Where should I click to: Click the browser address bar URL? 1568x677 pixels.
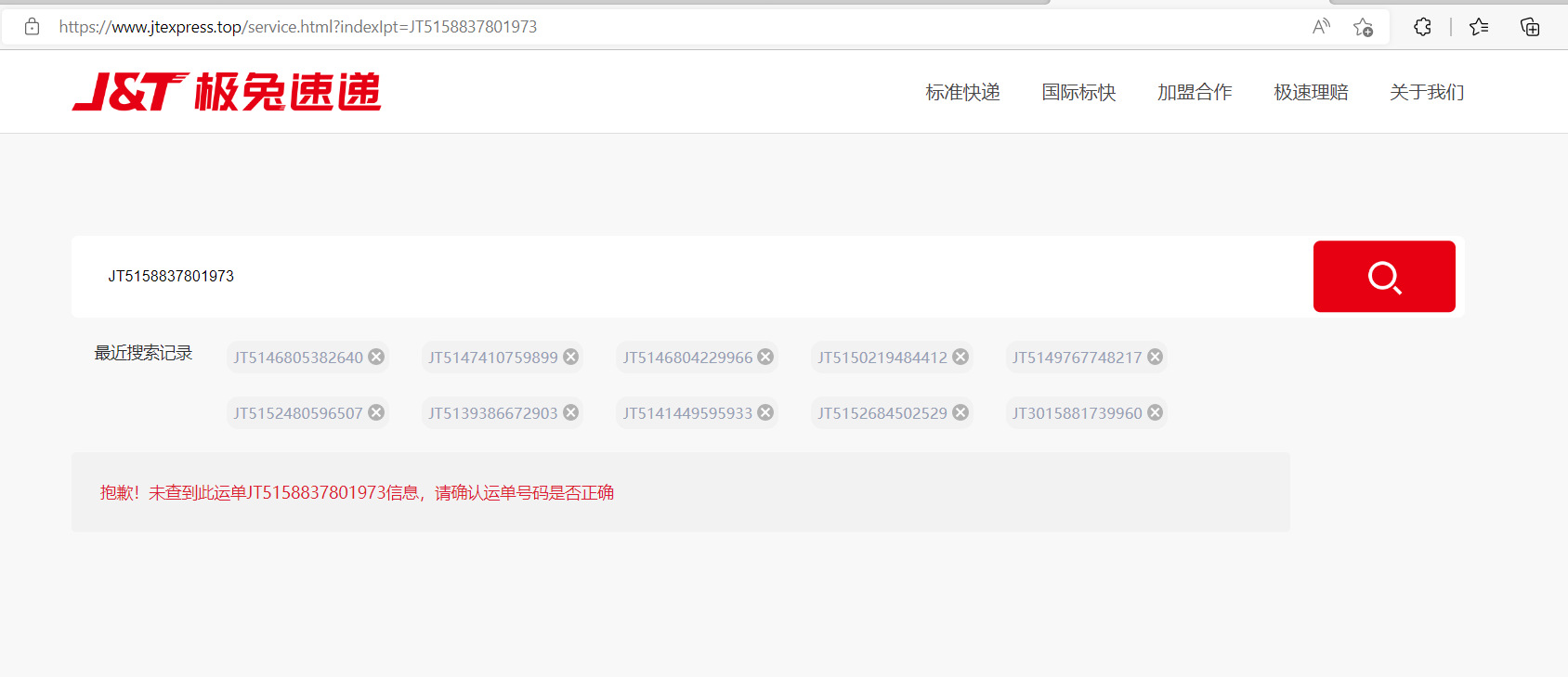coord(298,27)
